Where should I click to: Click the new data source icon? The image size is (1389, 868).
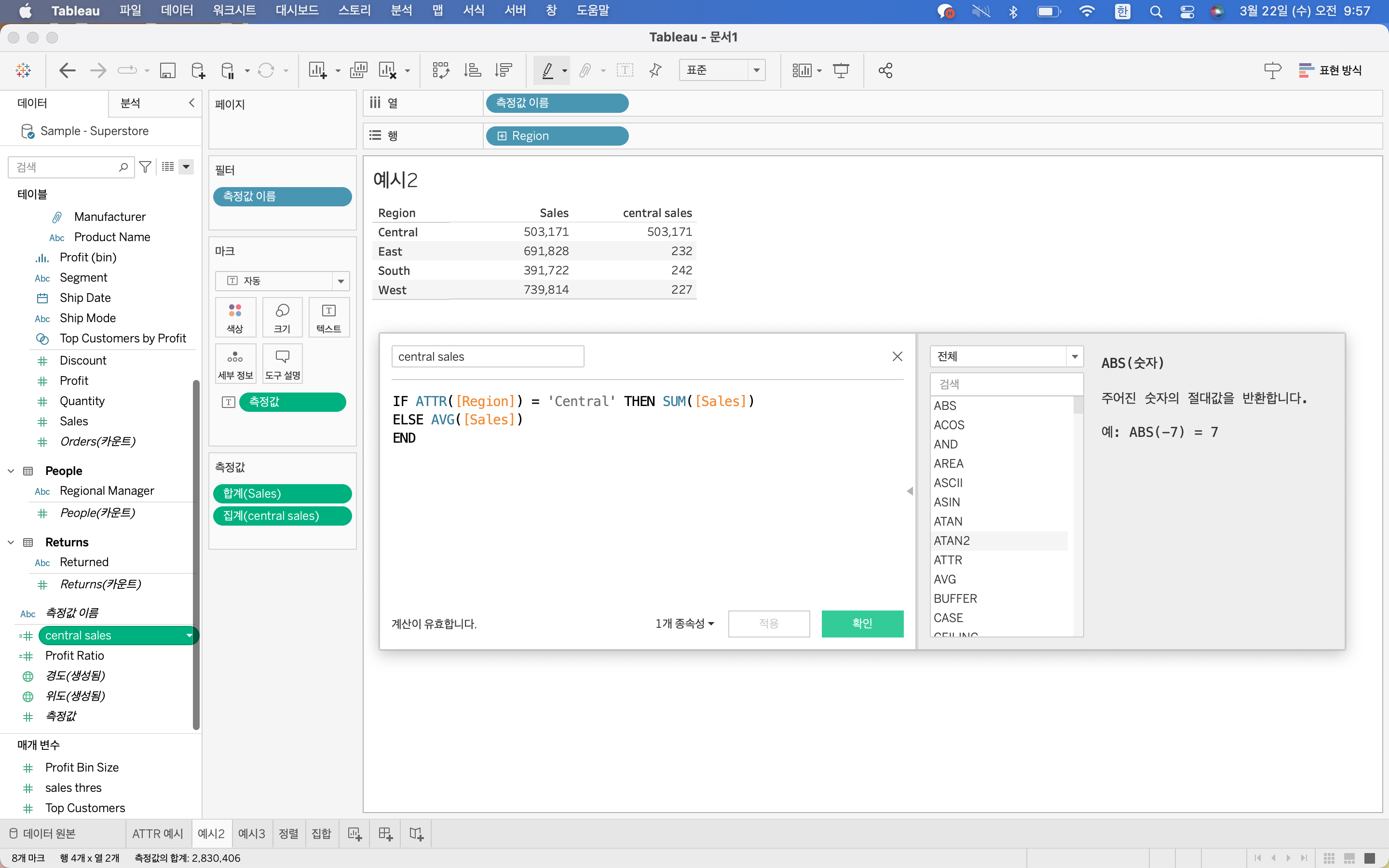click(x=198, y=70)
